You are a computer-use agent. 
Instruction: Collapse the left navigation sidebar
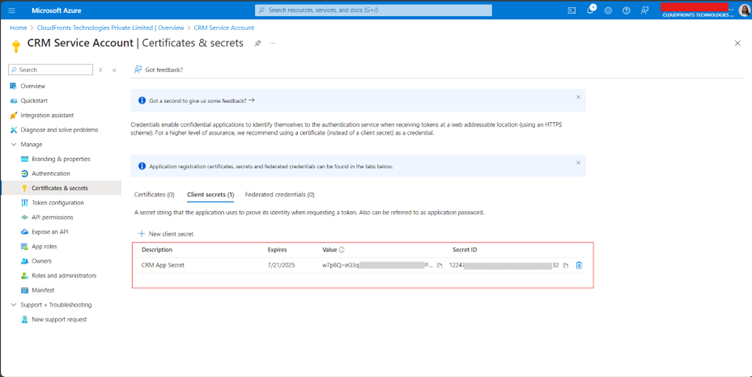[114, 70]
